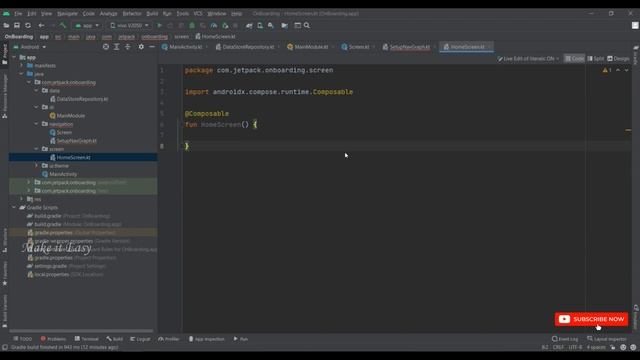Open the Analyze menu
The width and height of the screenshot is (640, 360).
109,13
